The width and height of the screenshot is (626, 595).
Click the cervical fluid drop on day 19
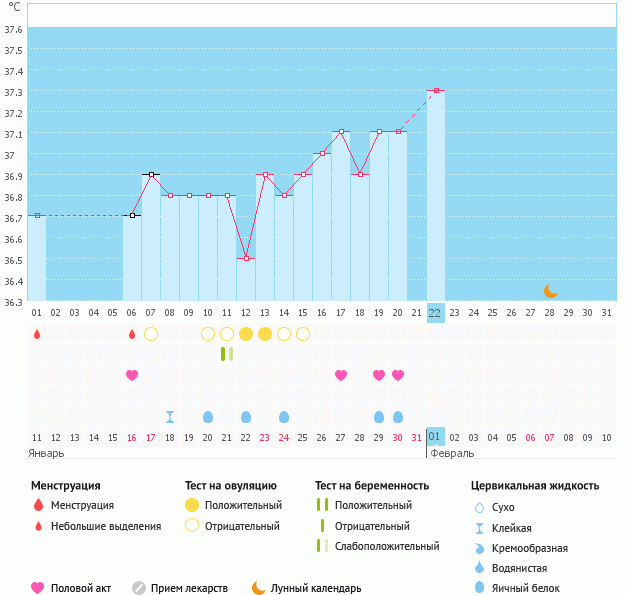379,417
